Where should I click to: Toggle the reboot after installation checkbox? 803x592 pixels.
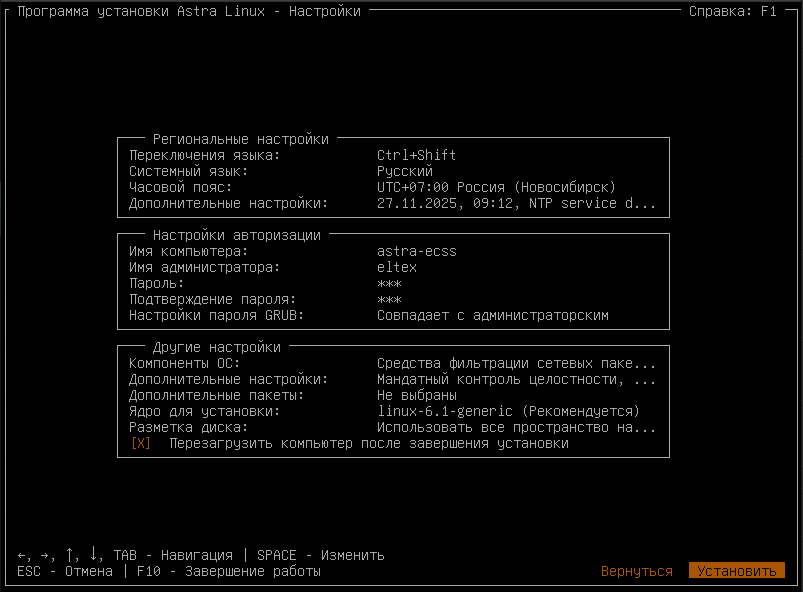[x=141, y=443]
